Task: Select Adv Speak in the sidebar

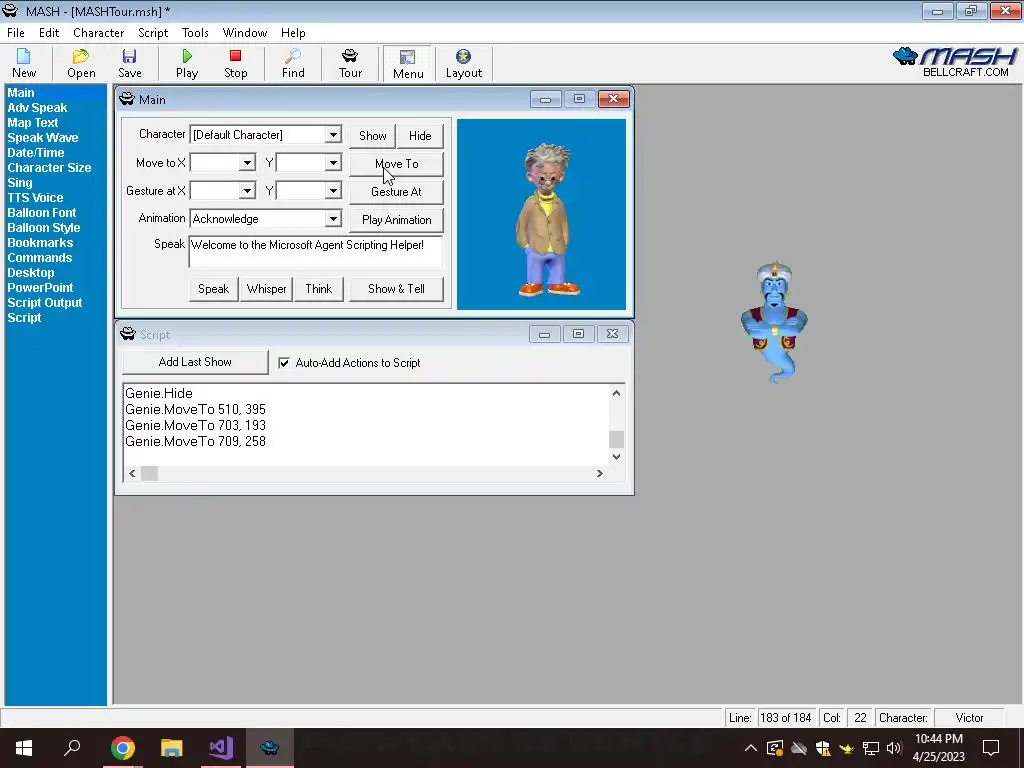Action: 37,108
